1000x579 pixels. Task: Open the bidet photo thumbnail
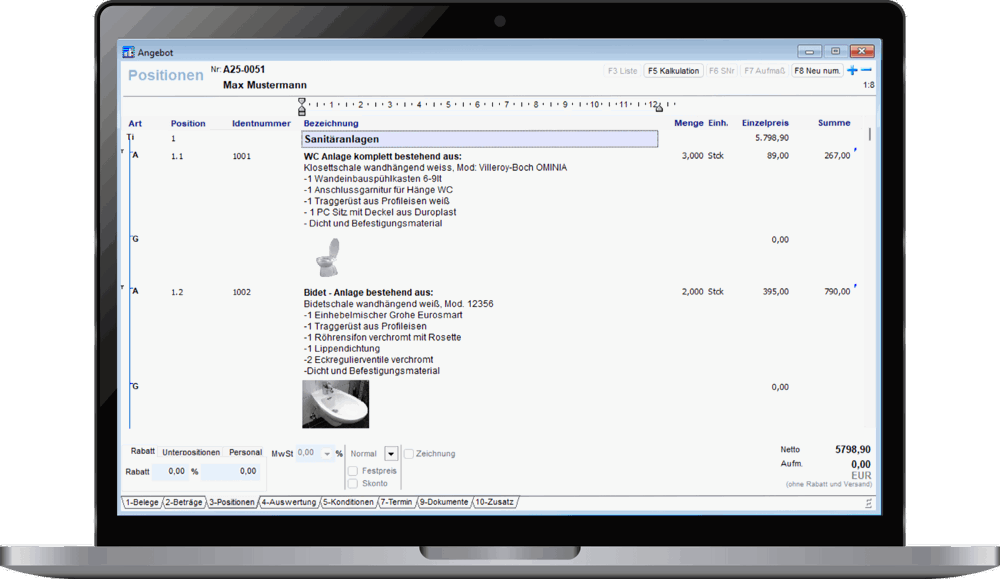[x=335, y=404]
